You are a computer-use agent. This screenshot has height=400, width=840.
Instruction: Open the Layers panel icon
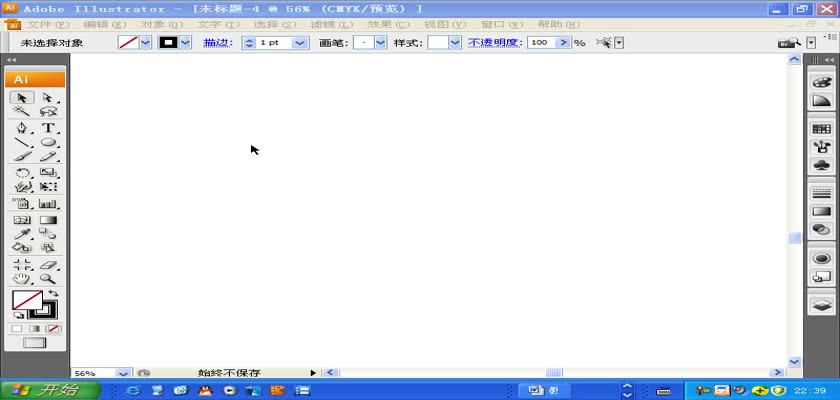click(x=821, y=306)
